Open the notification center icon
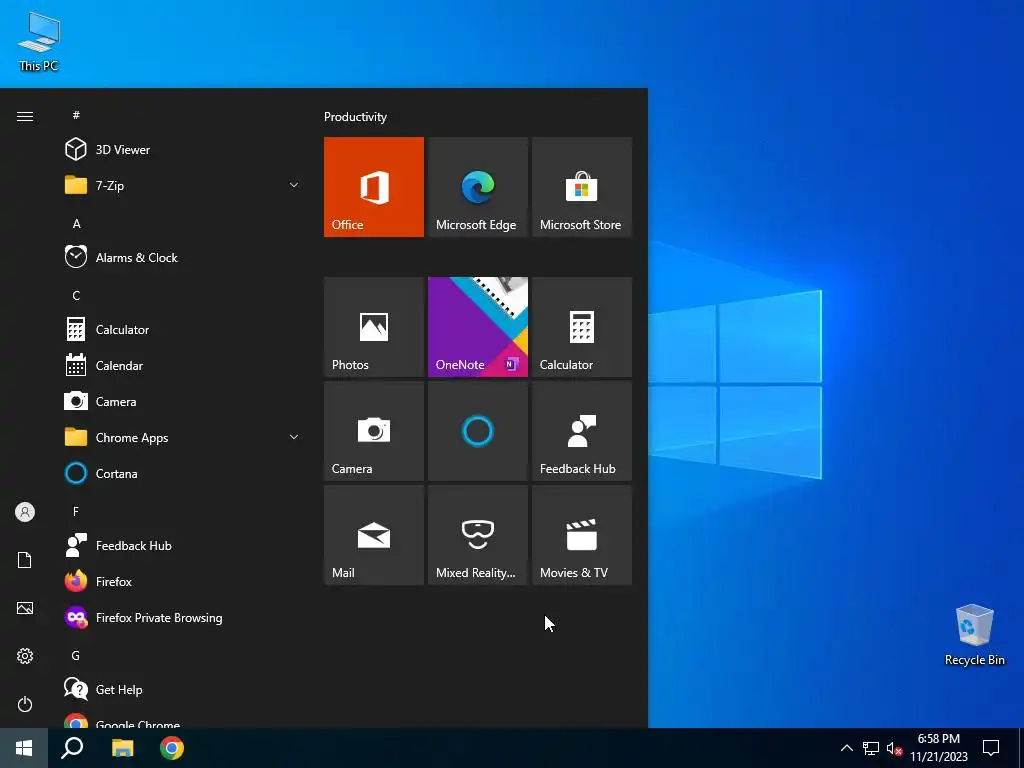 [991, 748]
